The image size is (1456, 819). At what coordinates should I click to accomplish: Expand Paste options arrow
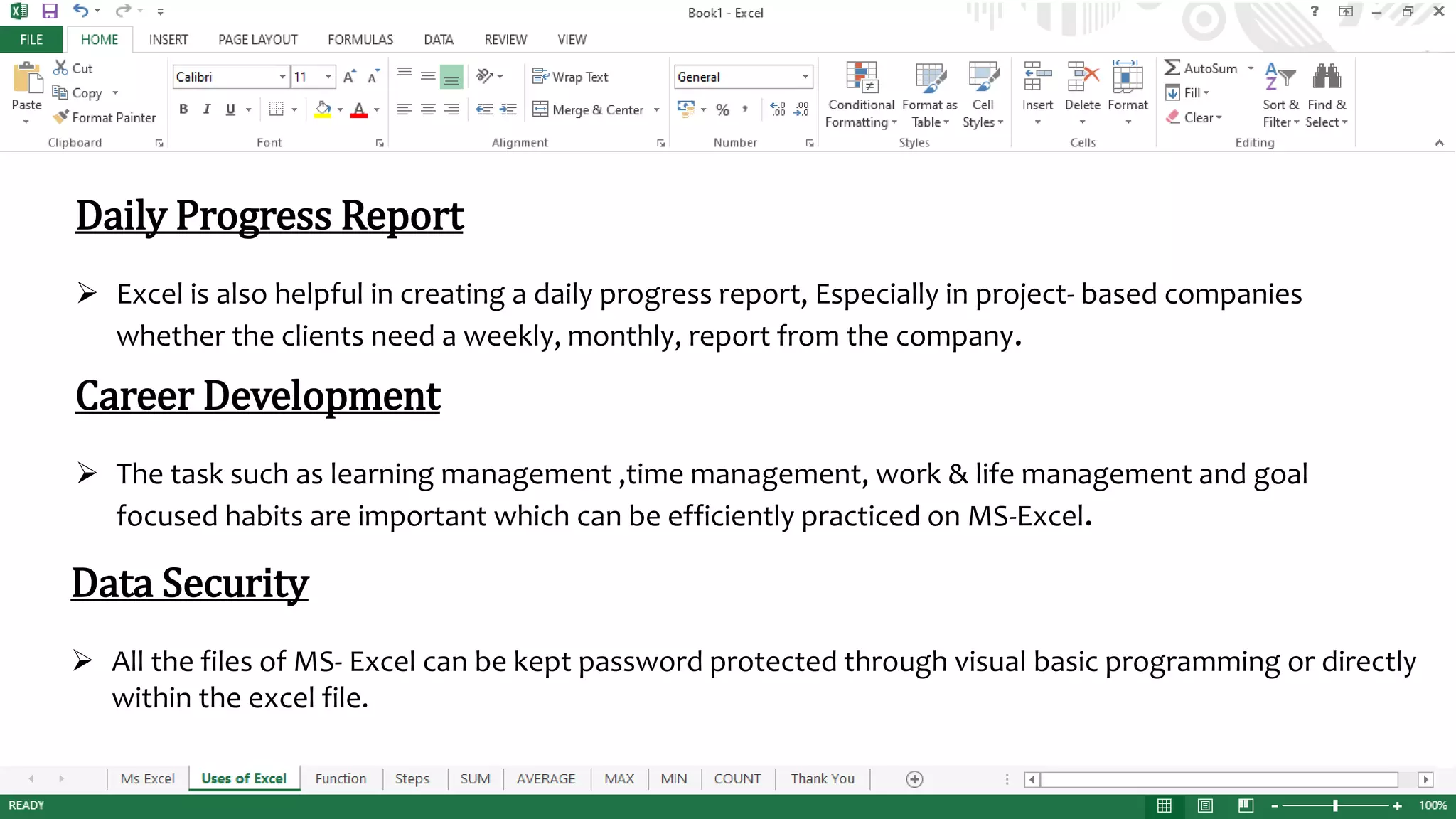(26, 122)
